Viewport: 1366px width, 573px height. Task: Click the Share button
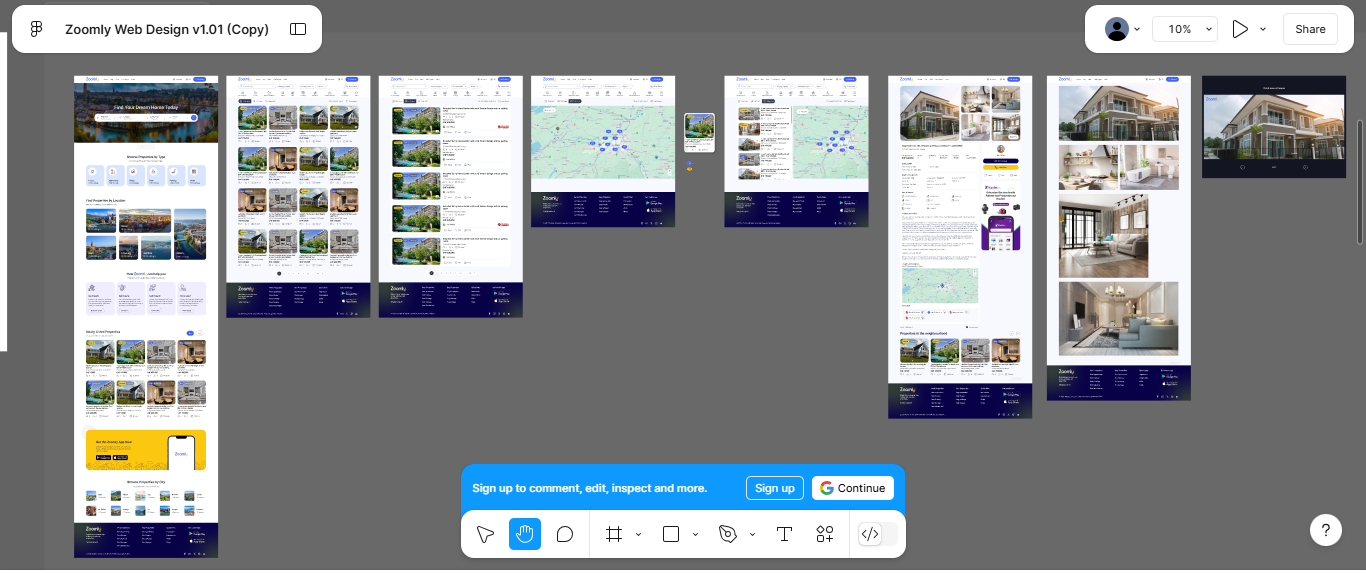pyautogui.click(x=1310, y=29)
